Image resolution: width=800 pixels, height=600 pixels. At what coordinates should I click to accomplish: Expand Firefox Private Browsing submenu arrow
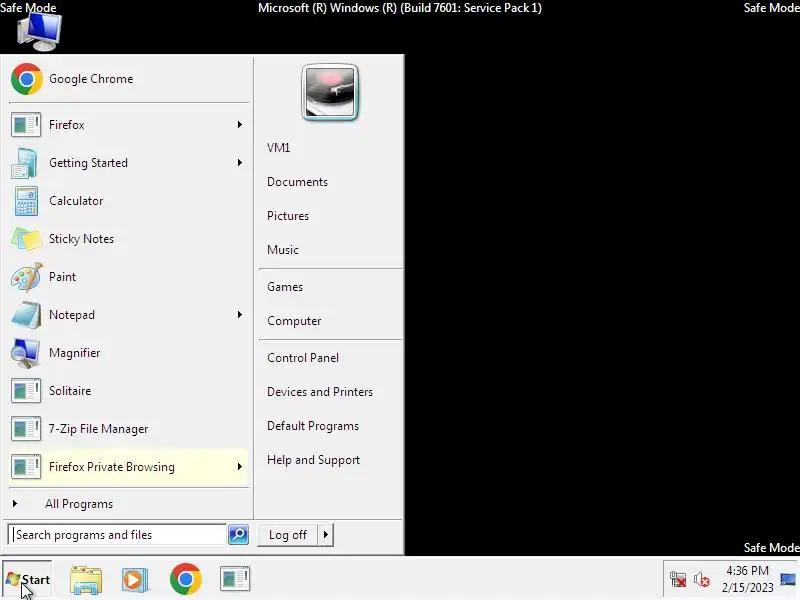[x=240, y=467]
